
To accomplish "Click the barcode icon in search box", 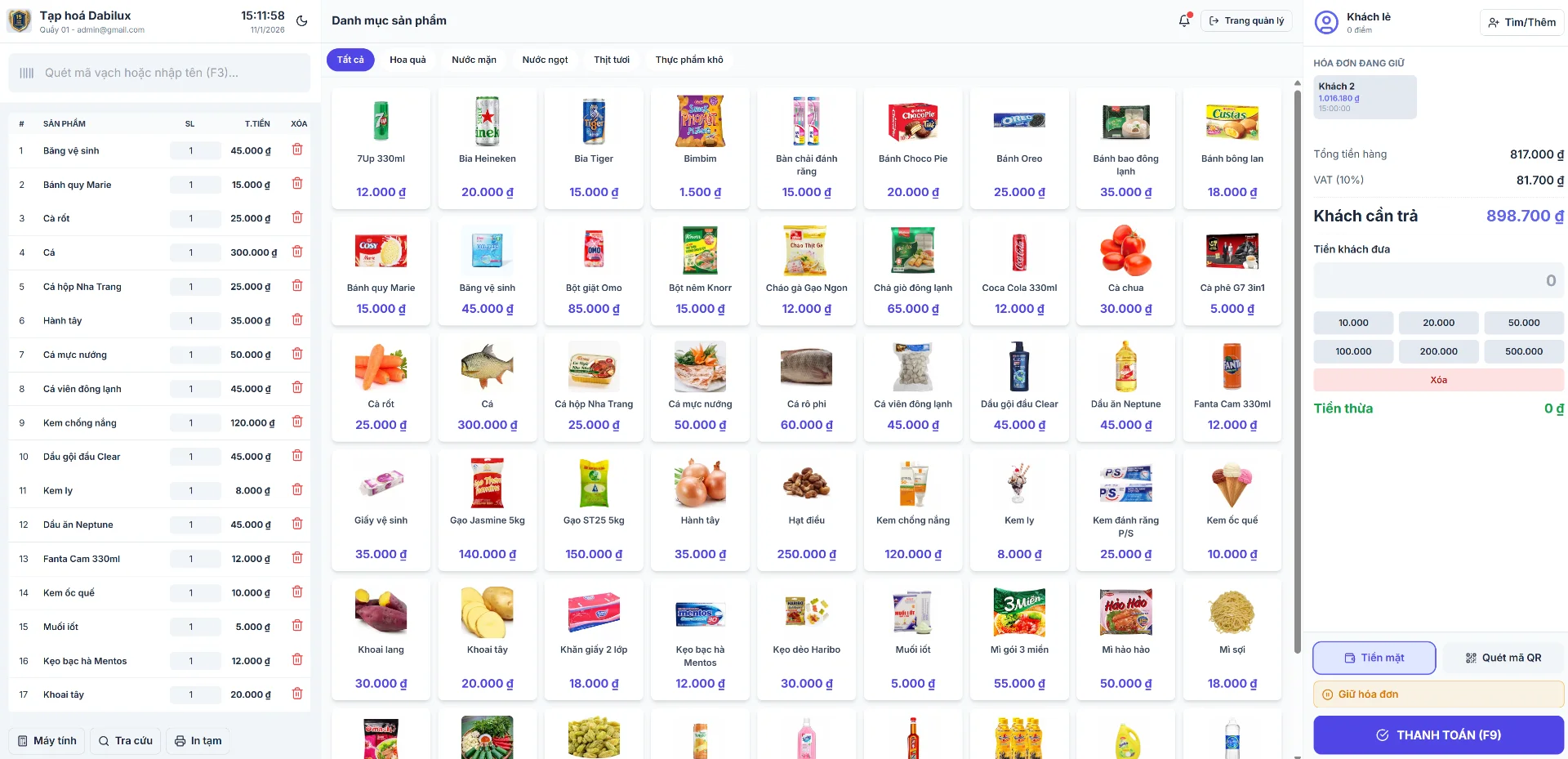I will click(x=27, y=73).
